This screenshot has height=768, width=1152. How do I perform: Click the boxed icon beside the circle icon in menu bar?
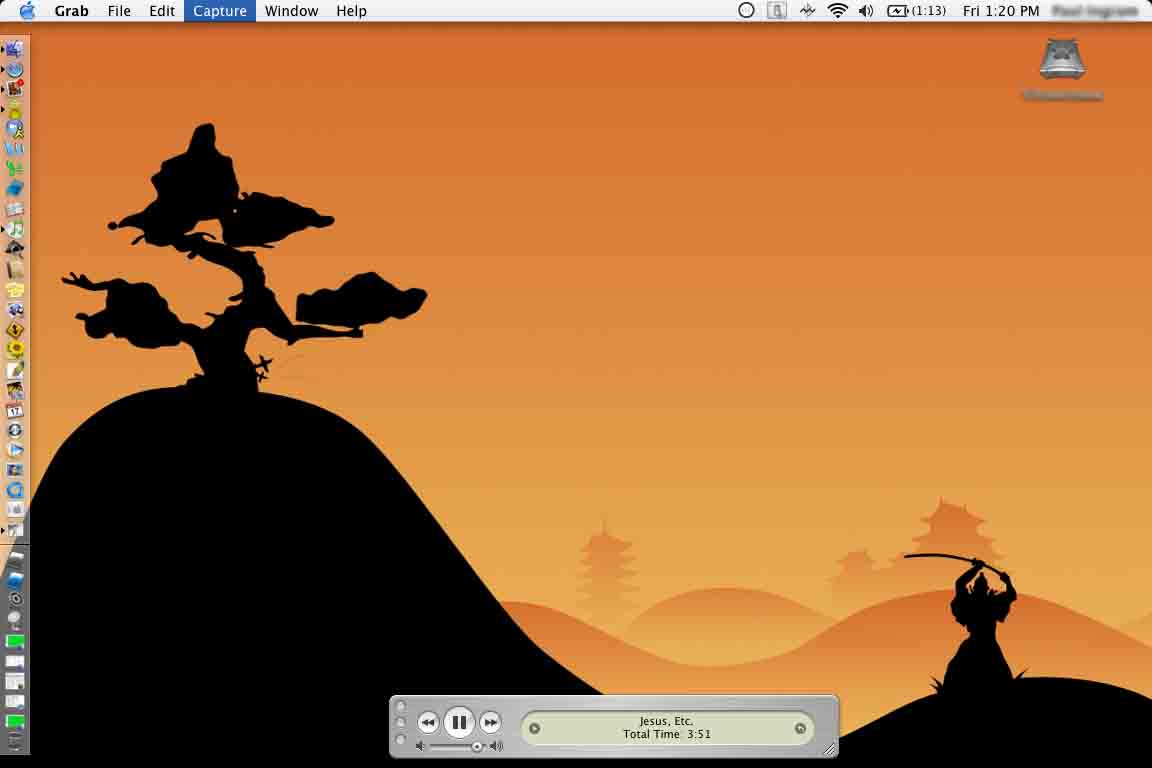(777, 10)
